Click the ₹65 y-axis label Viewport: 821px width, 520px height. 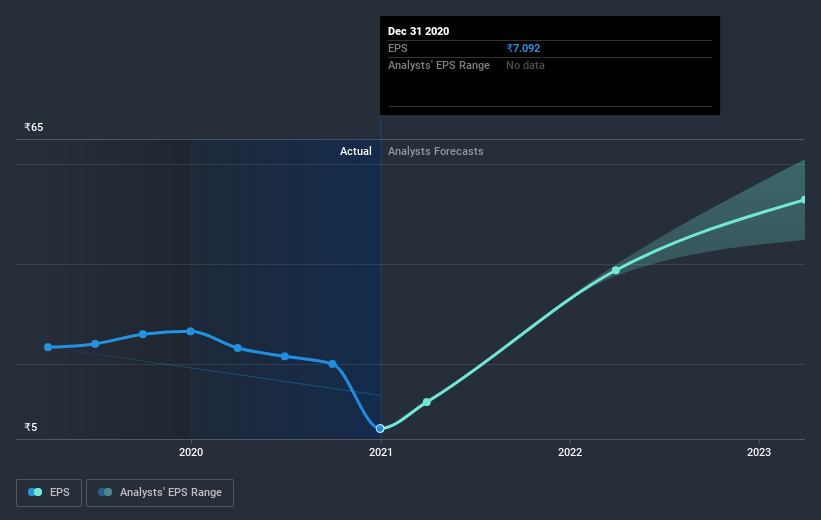click(x=34, y=127)
